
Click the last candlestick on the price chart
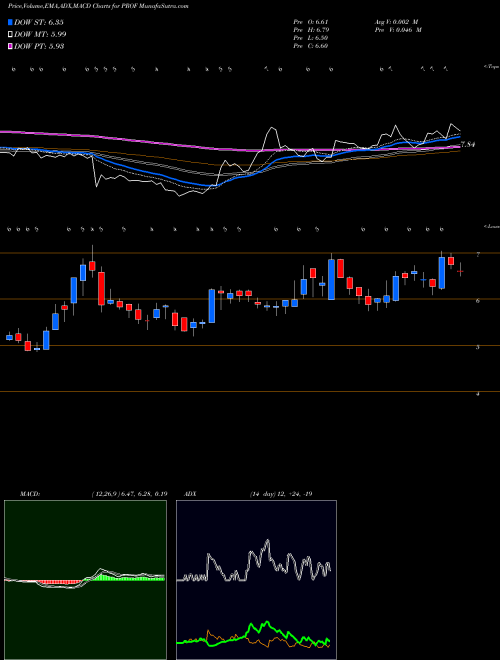click(460, 270)
